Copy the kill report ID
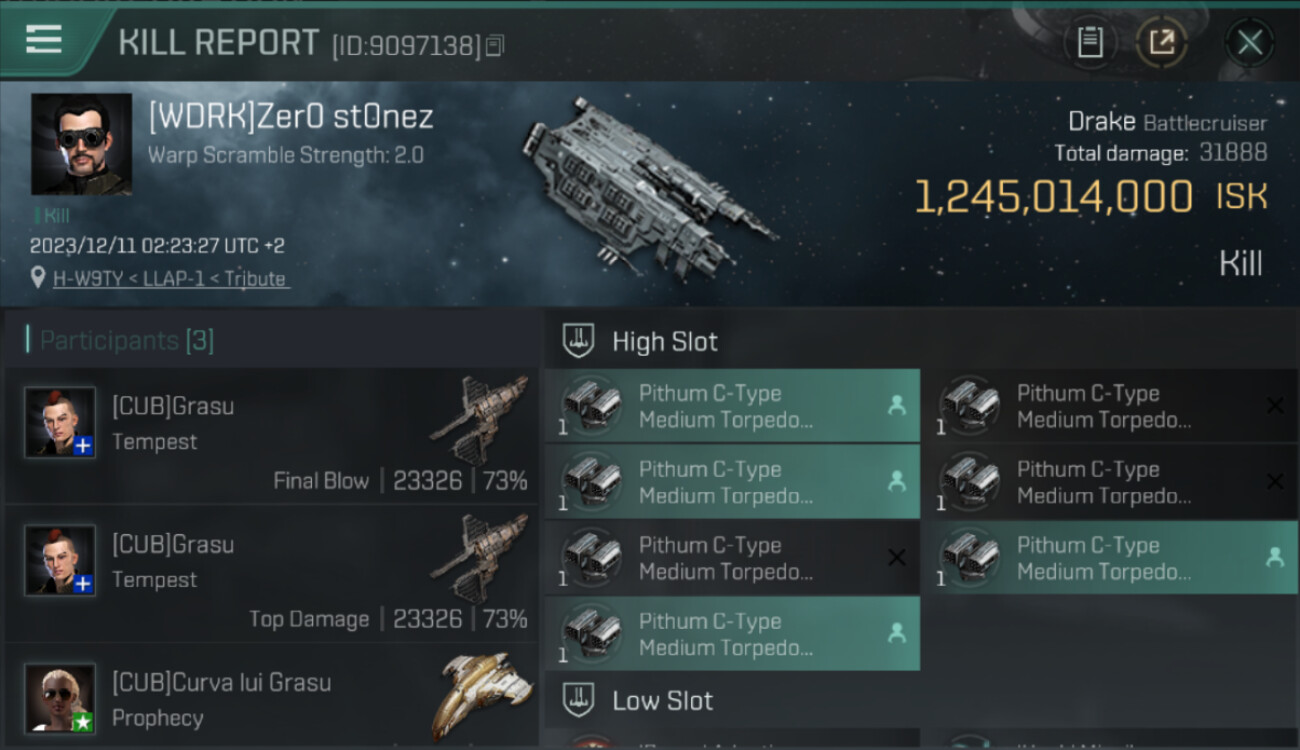This screenshot has width=1300, height=750. [x=496, y=45]
